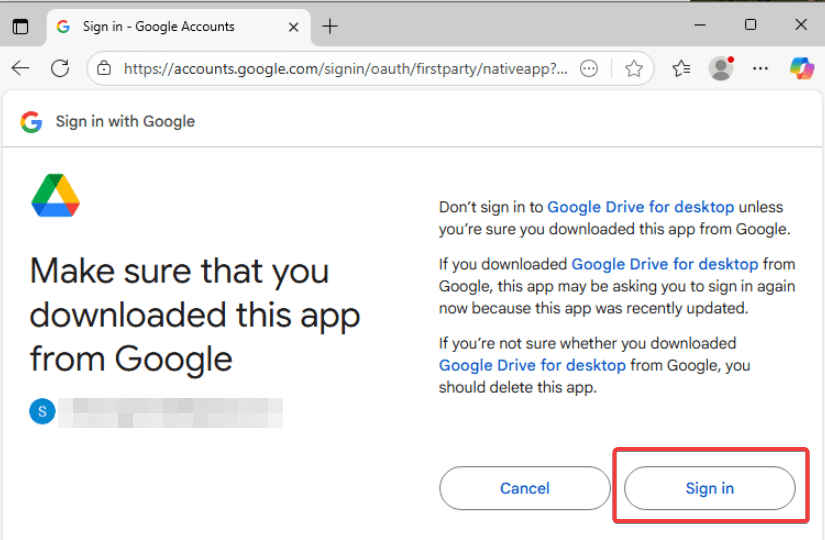The image size is (825, 540).
Task: Open Google Drive for desktop link after "Don't sign in to"
Action: [640, 207]
